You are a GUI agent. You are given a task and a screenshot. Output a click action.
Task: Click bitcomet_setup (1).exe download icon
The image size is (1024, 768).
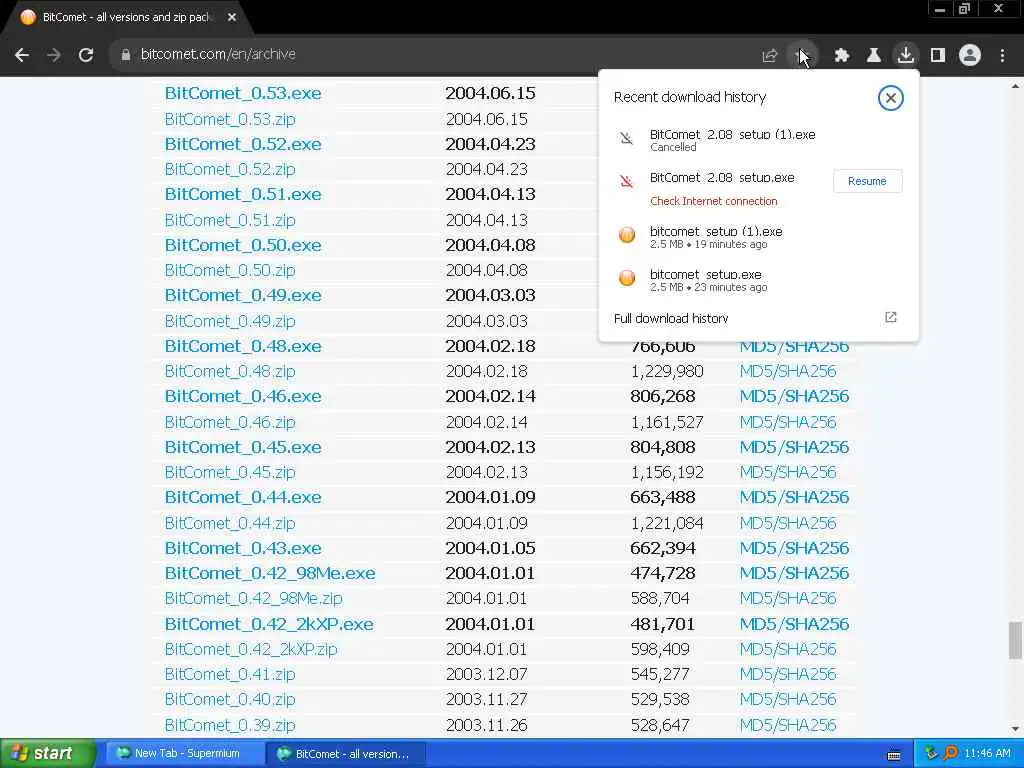pyautogui.click(x=627, y=235)
